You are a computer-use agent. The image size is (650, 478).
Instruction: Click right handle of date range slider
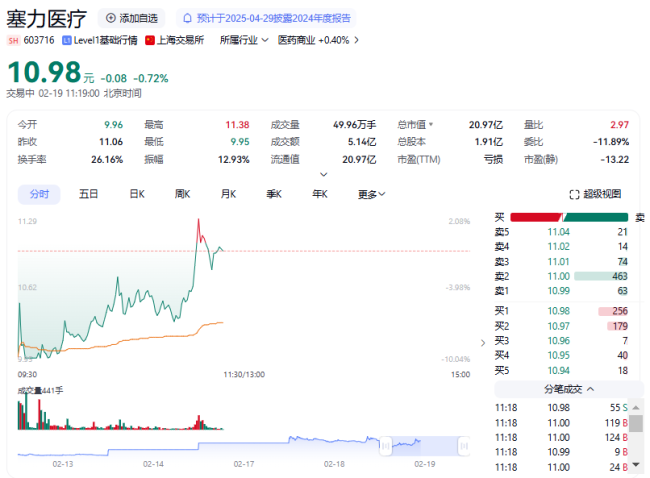point(464,446)
